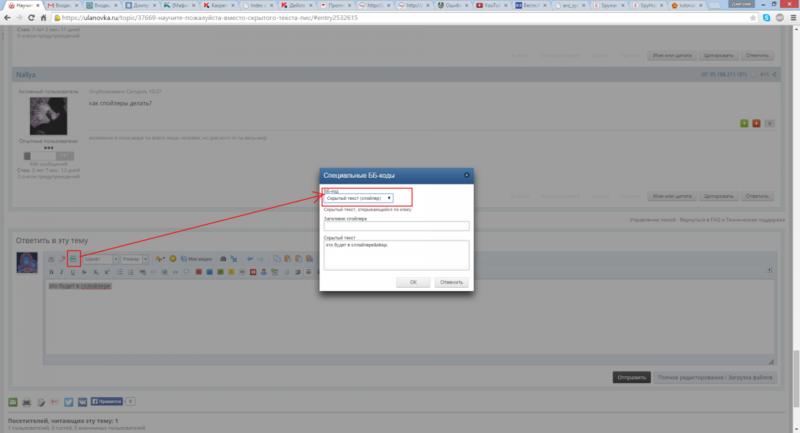Insert bulleted list in reply editor
800x433 pixels.
click(x=119, y=272)
